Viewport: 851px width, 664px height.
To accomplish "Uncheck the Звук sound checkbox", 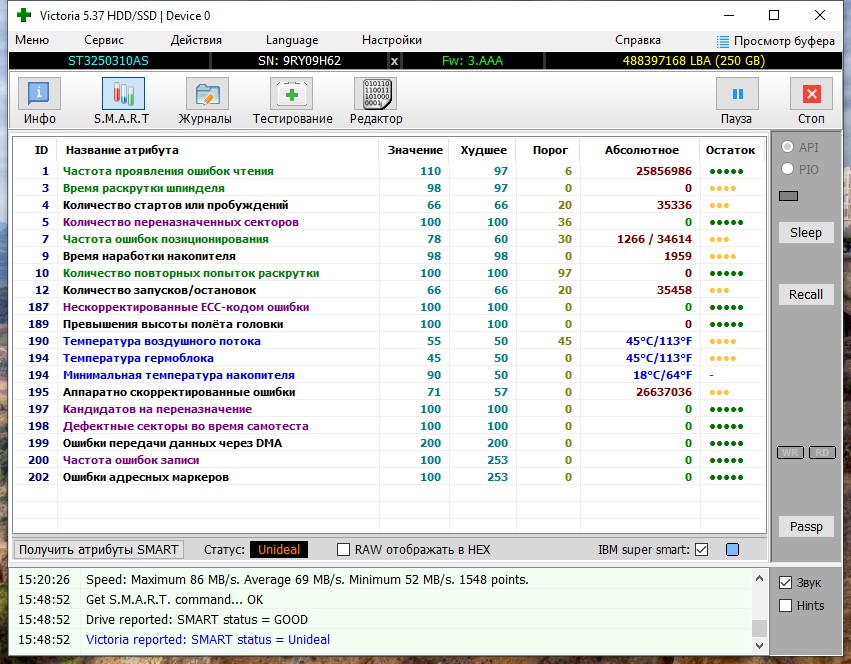I will 785,583.
